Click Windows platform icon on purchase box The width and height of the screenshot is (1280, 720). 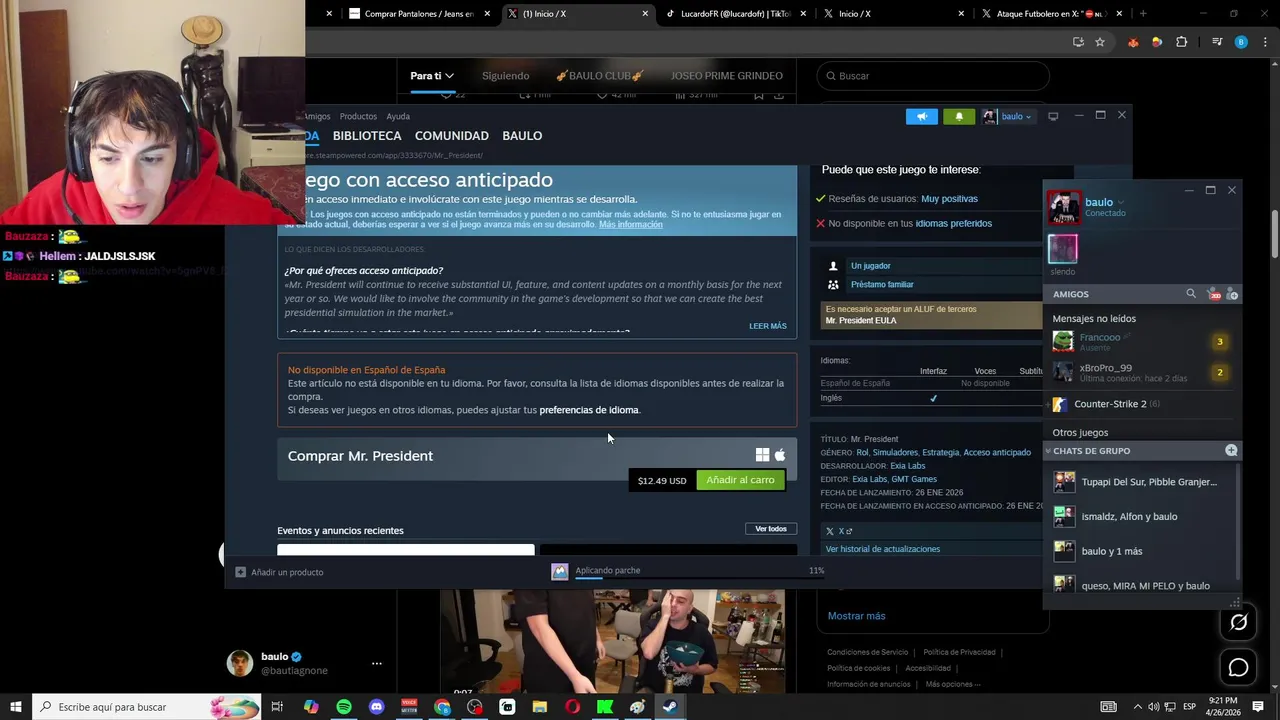[762, 455]
